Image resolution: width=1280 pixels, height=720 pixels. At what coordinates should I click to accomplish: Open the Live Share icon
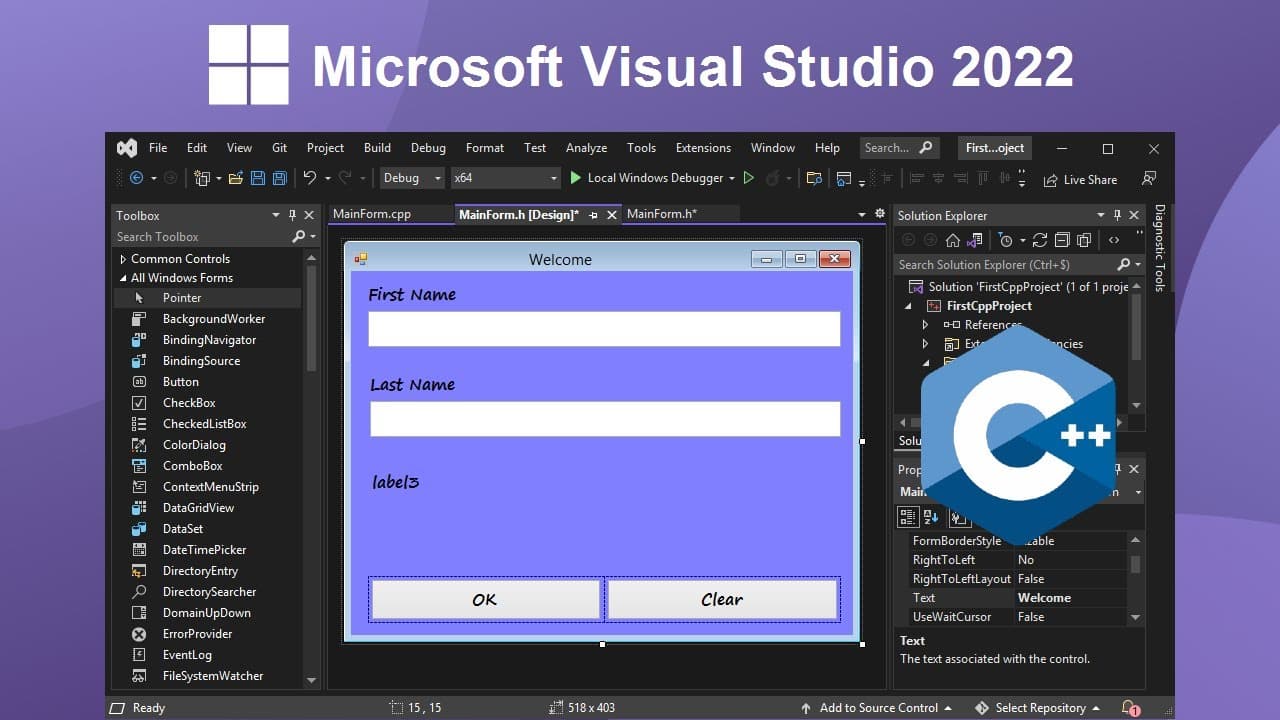[1051, 180]
